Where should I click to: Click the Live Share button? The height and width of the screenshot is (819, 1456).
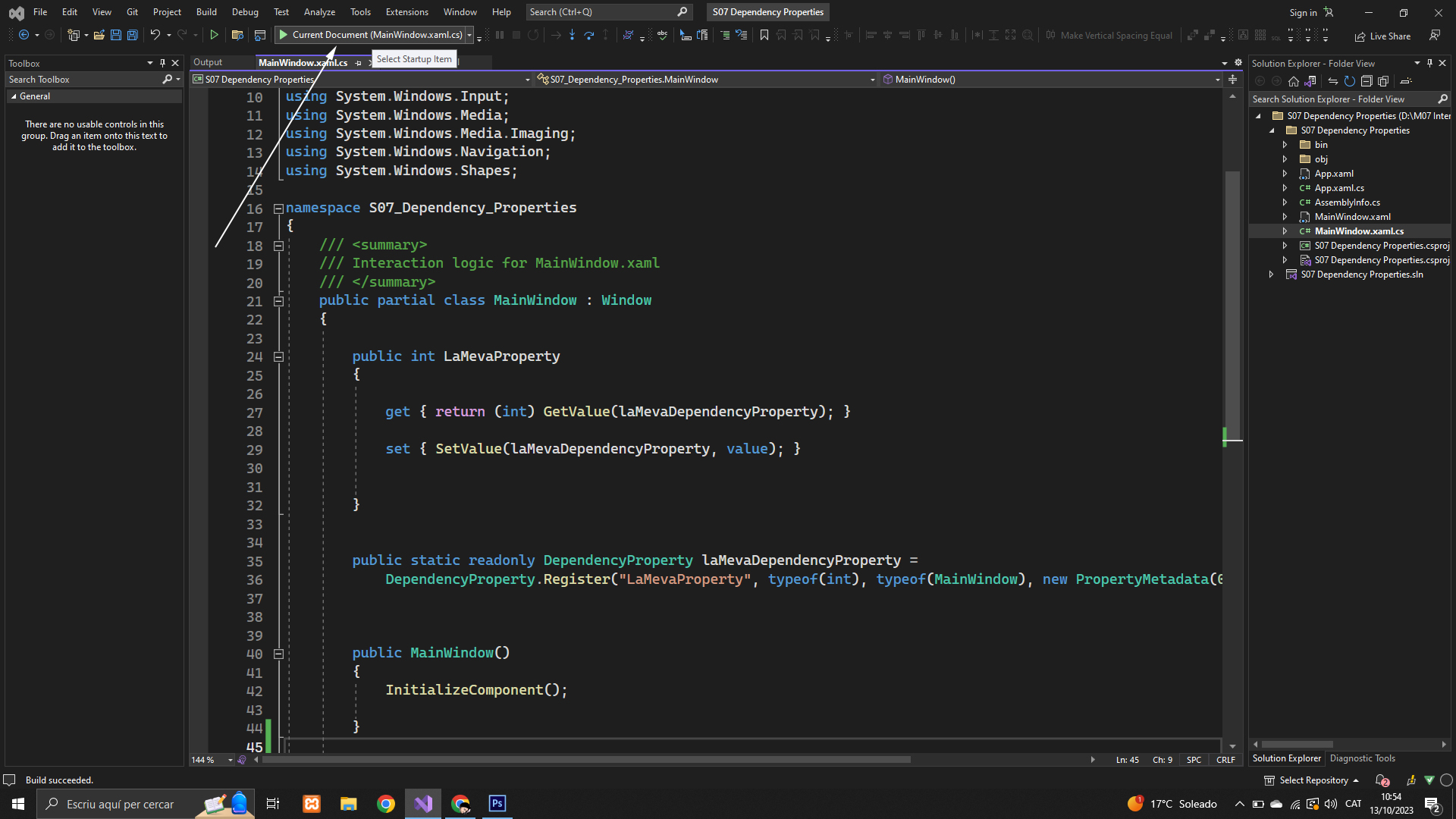pos(1382,36)
